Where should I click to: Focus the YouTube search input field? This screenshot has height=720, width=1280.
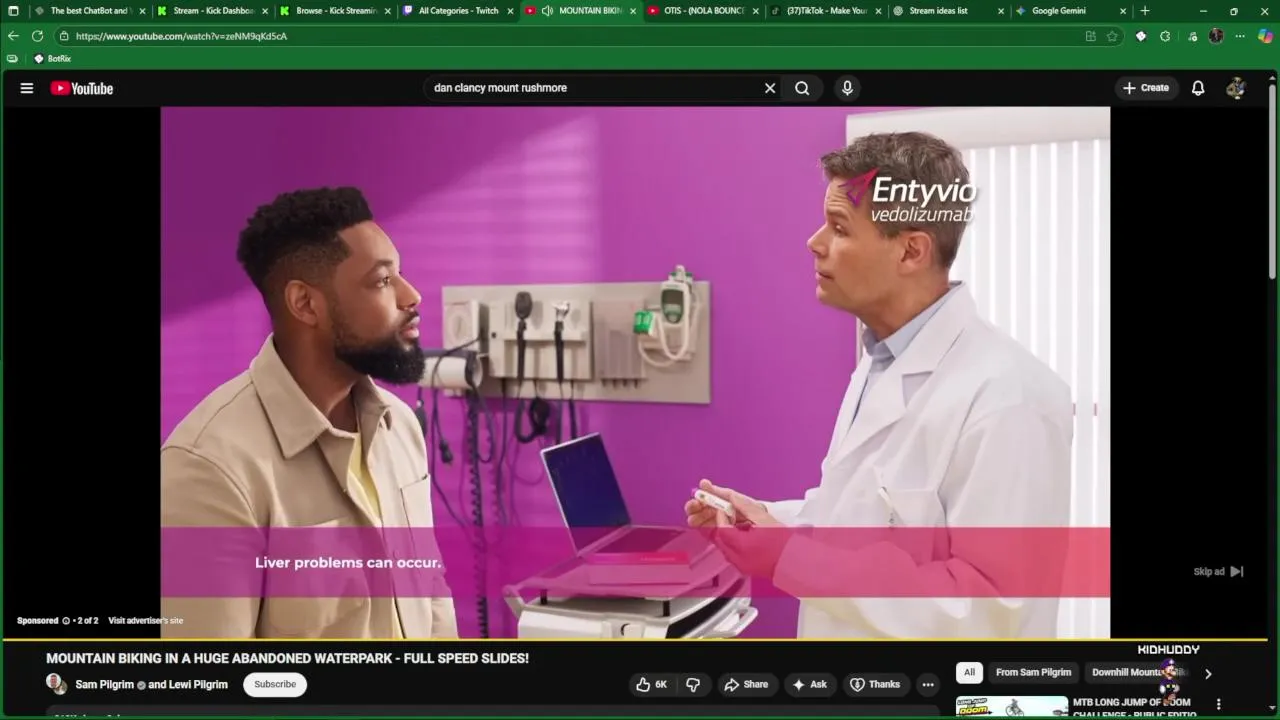click(x=595, y=88)
